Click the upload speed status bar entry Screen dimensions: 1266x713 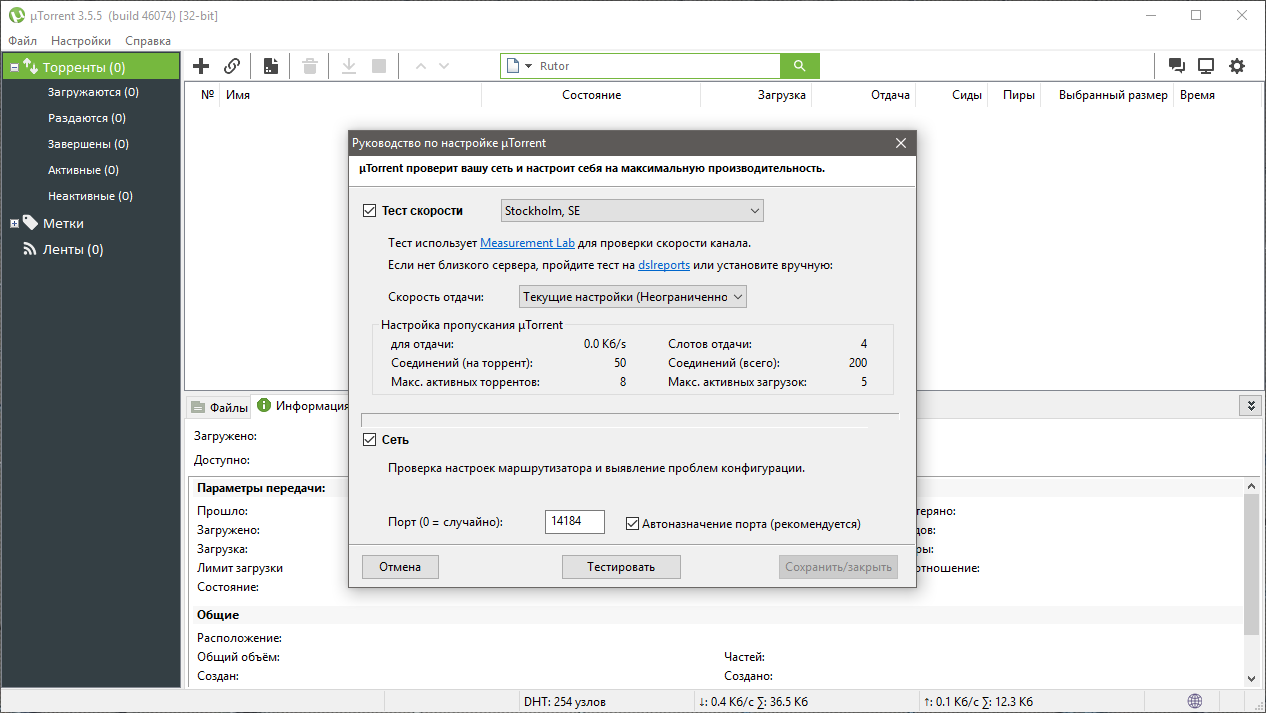click(978, 702)
